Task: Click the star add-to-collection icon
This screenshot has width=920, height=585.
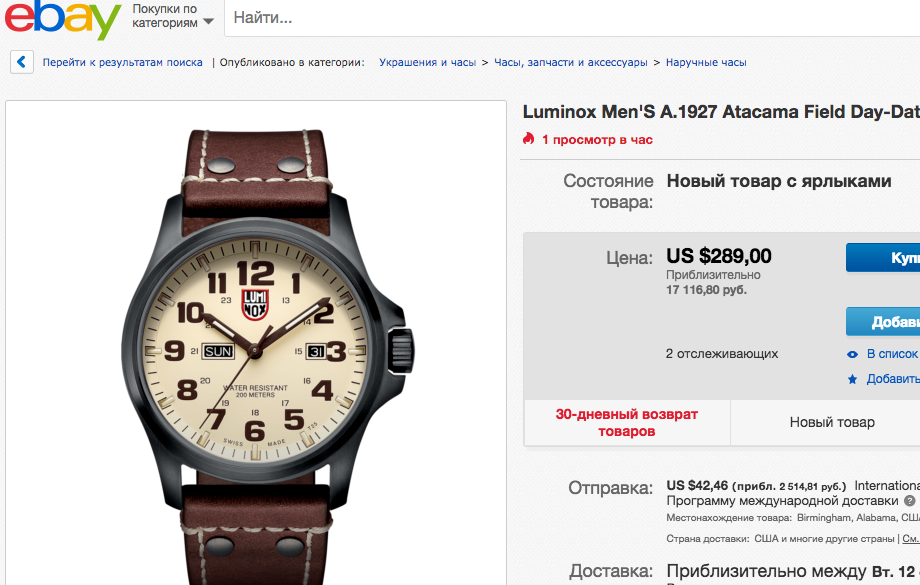Action: [852, 379]
